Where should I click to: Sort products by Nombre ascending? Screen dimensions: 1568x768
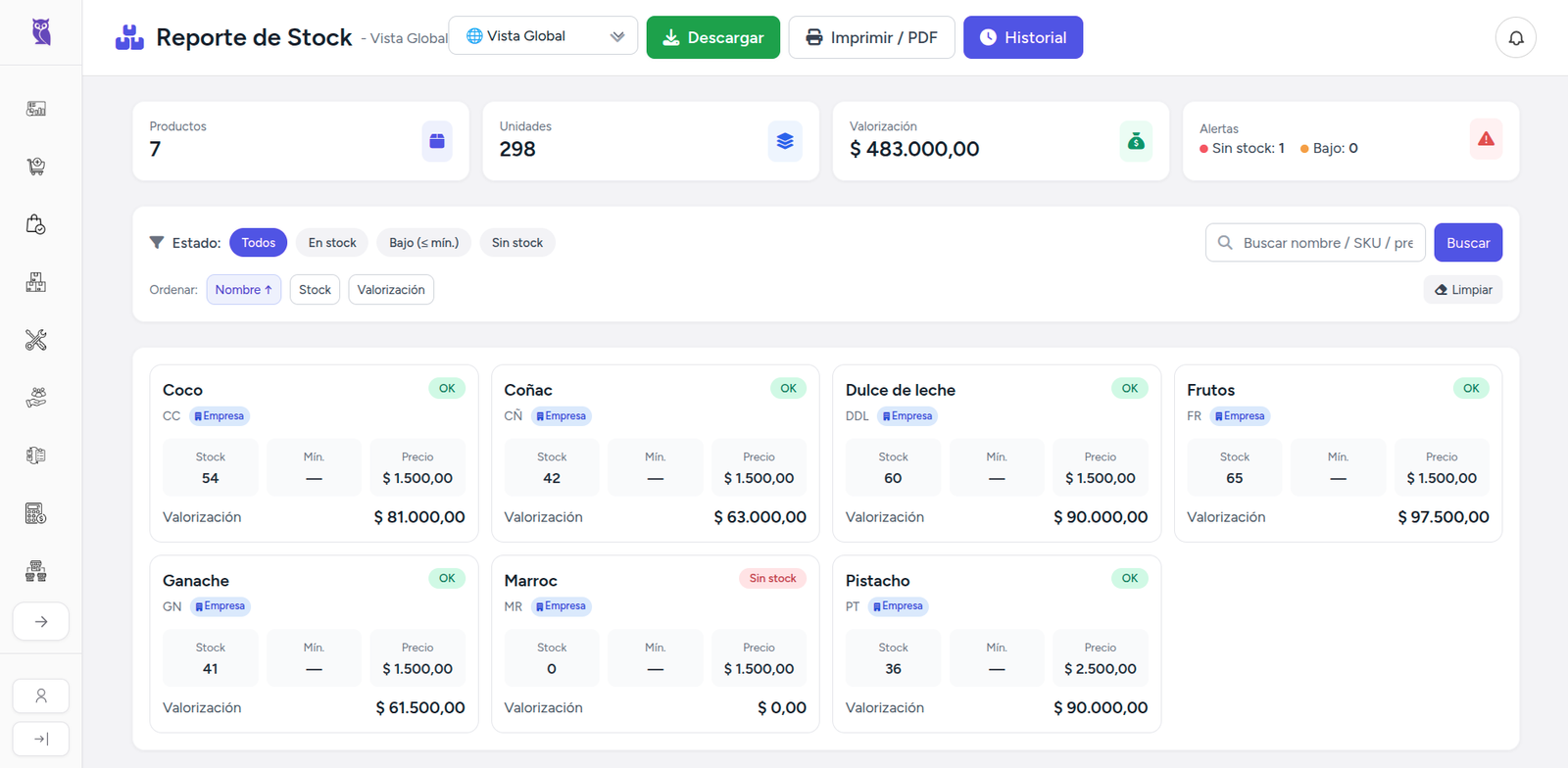[x=243, y=290]
